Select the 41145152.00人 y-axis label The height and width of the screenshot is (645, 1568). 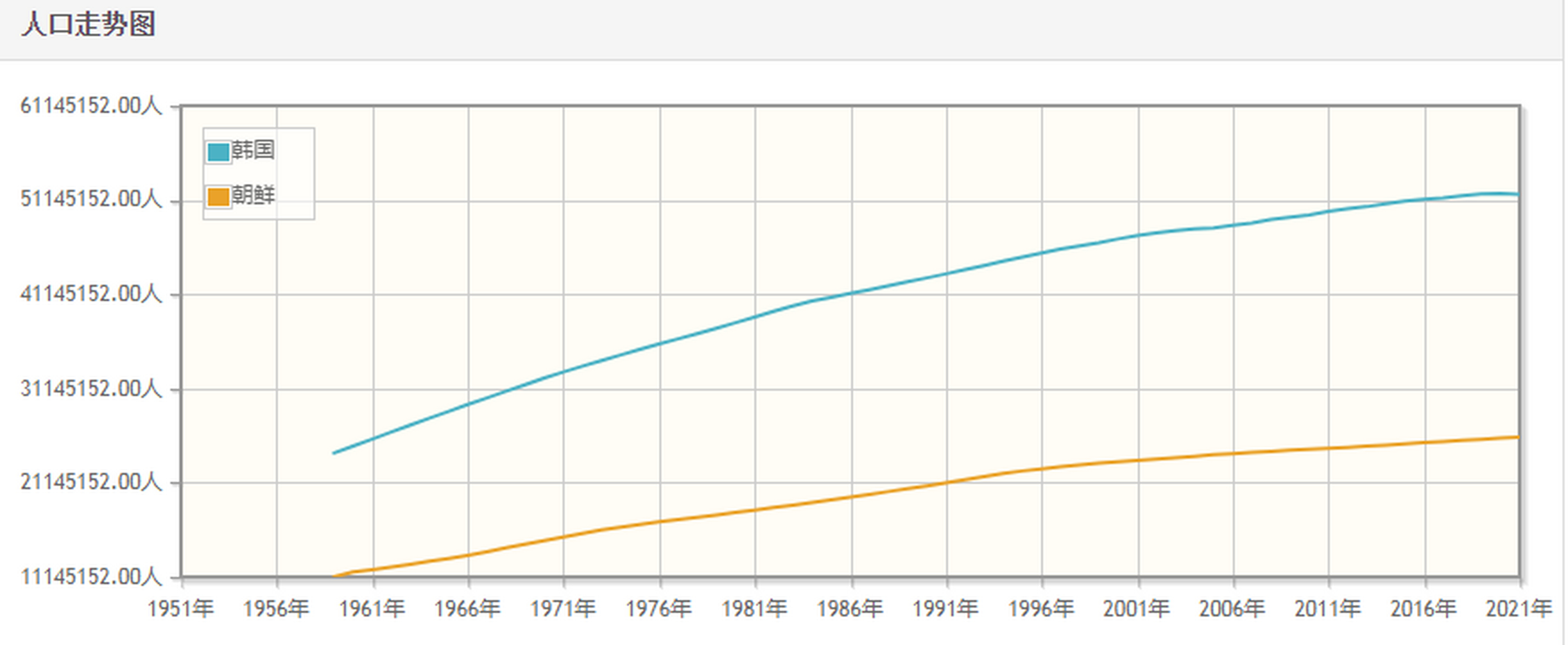coord(91,294)
